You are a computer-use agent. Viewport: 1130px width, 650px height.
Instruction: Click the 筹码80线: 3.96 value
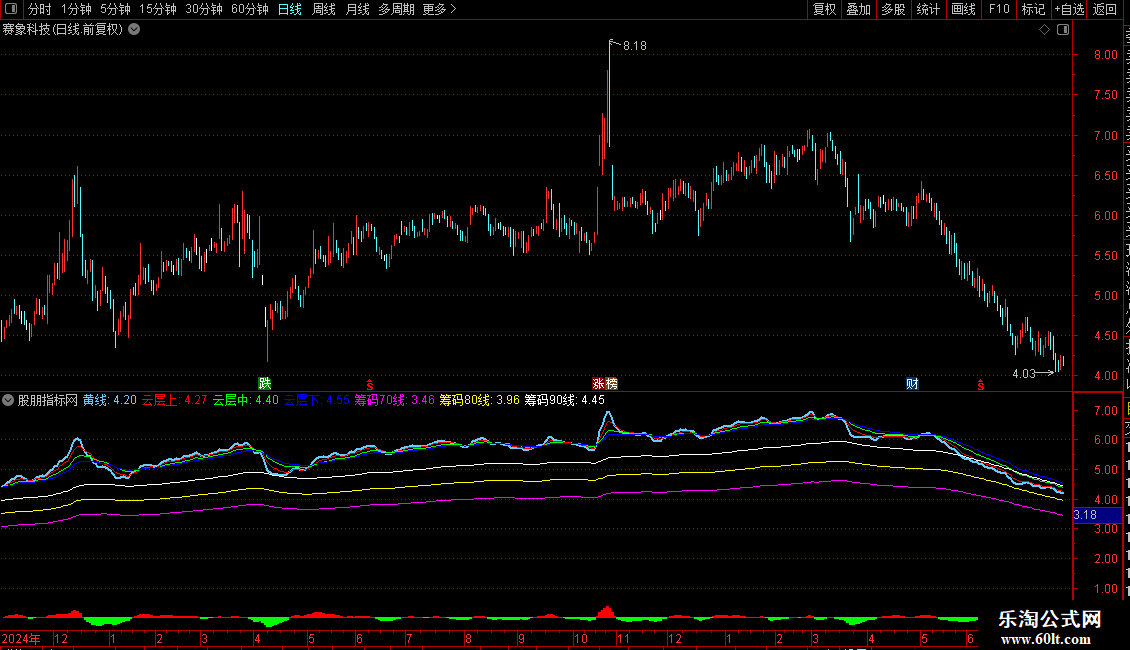tap(479, 400)
